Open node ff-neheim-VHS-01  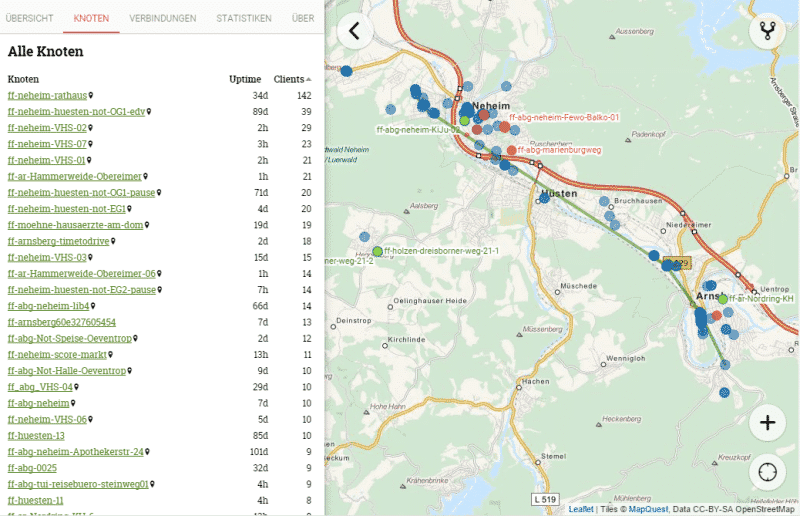click(x=46, y=160)
